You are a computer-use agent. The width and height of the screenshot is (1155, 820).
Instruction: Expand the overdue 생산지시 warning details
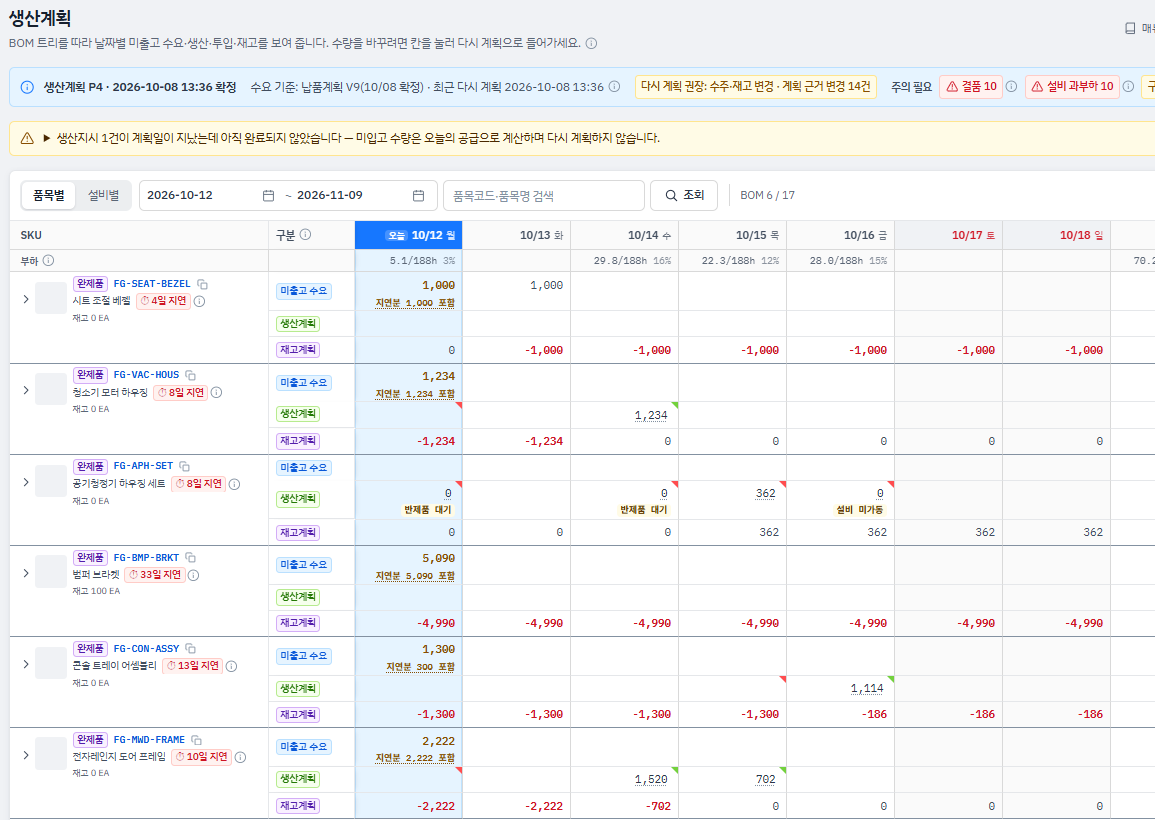[x=47, y=138]
